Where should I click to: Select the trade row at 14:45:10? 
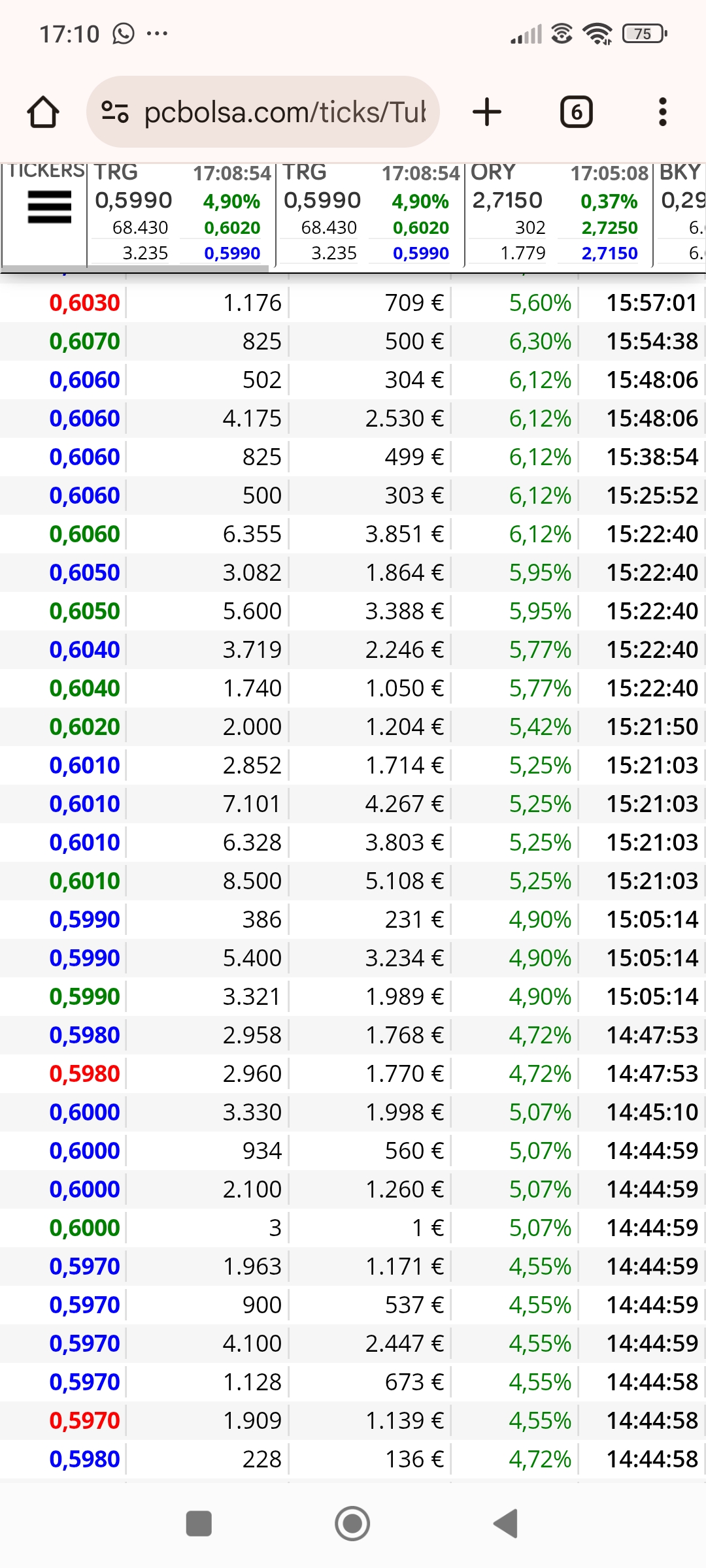click(353, 1112)
